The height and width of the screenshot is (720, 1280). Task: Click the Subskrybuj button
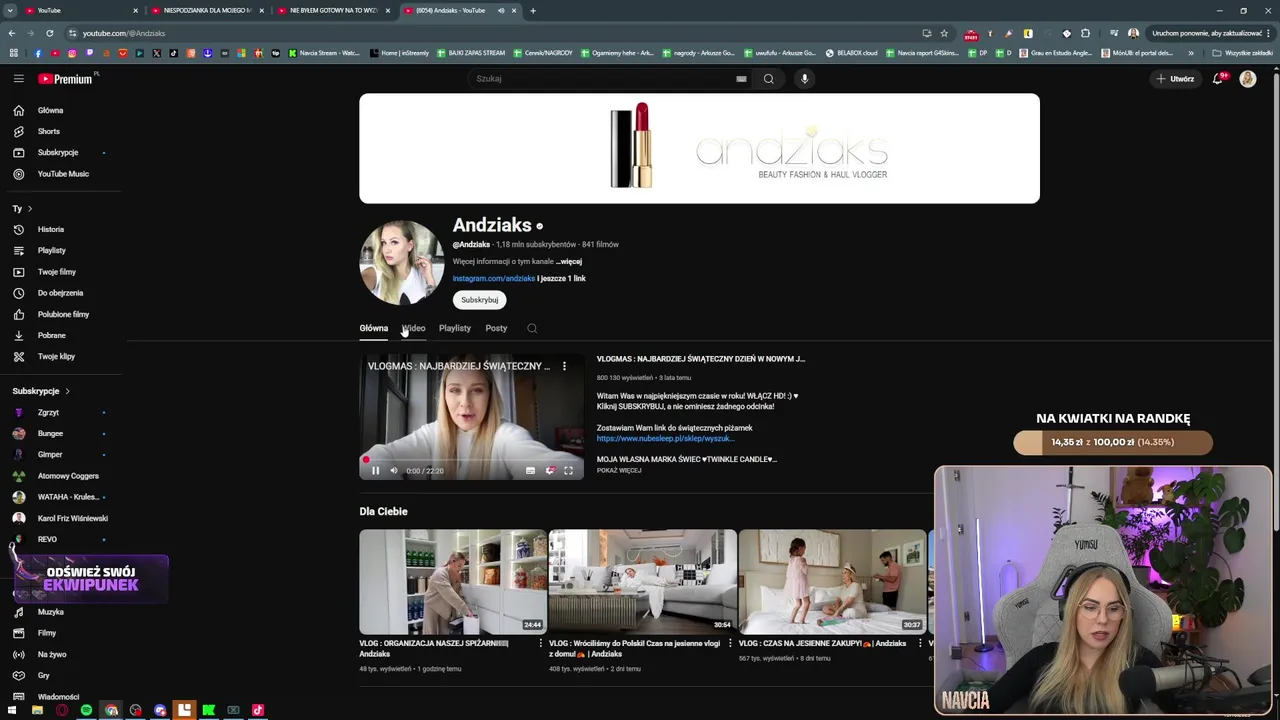(479, 300)
